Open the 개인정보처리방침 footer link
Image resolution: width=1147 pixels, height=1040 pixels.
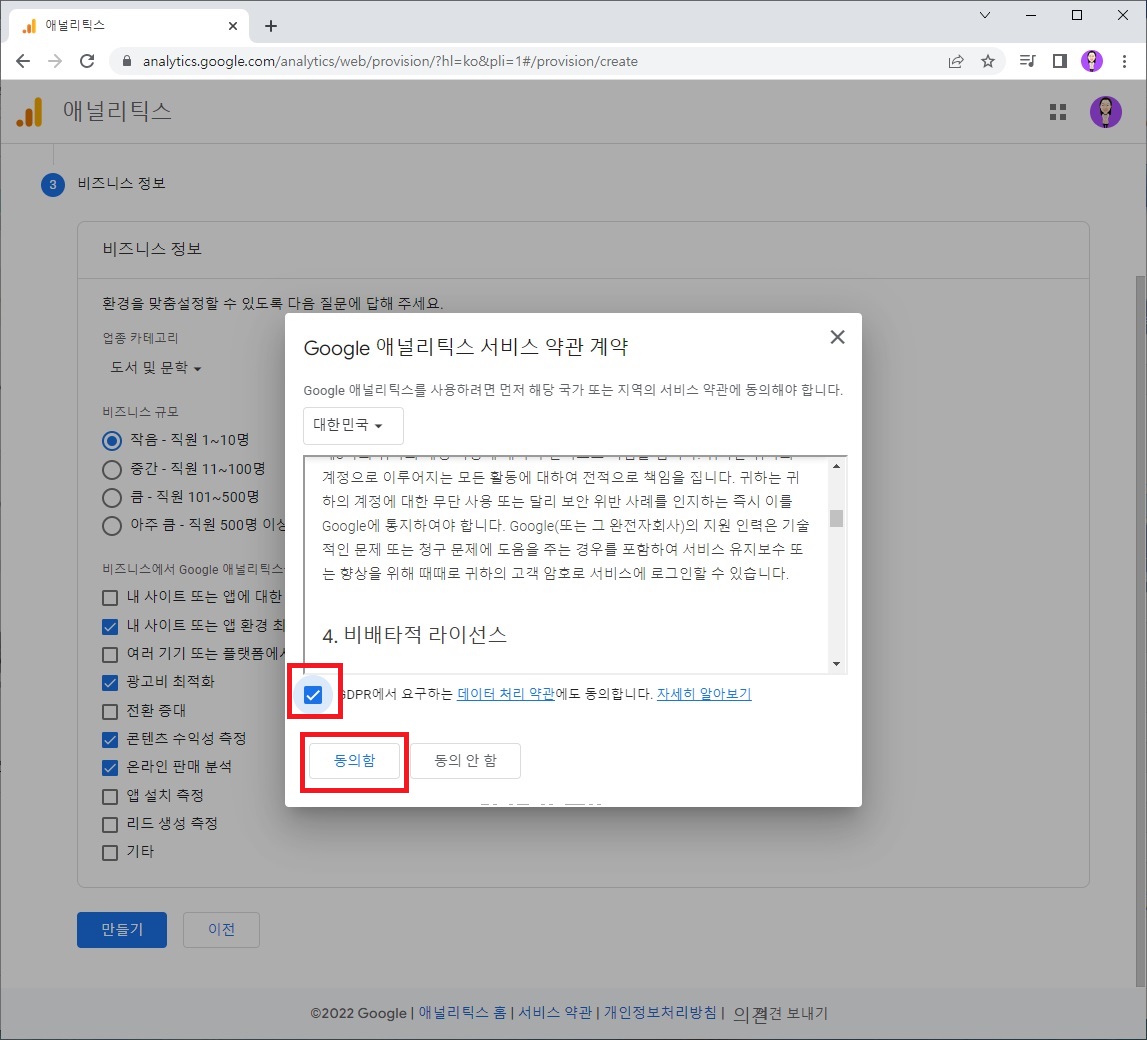point(661,1013)
